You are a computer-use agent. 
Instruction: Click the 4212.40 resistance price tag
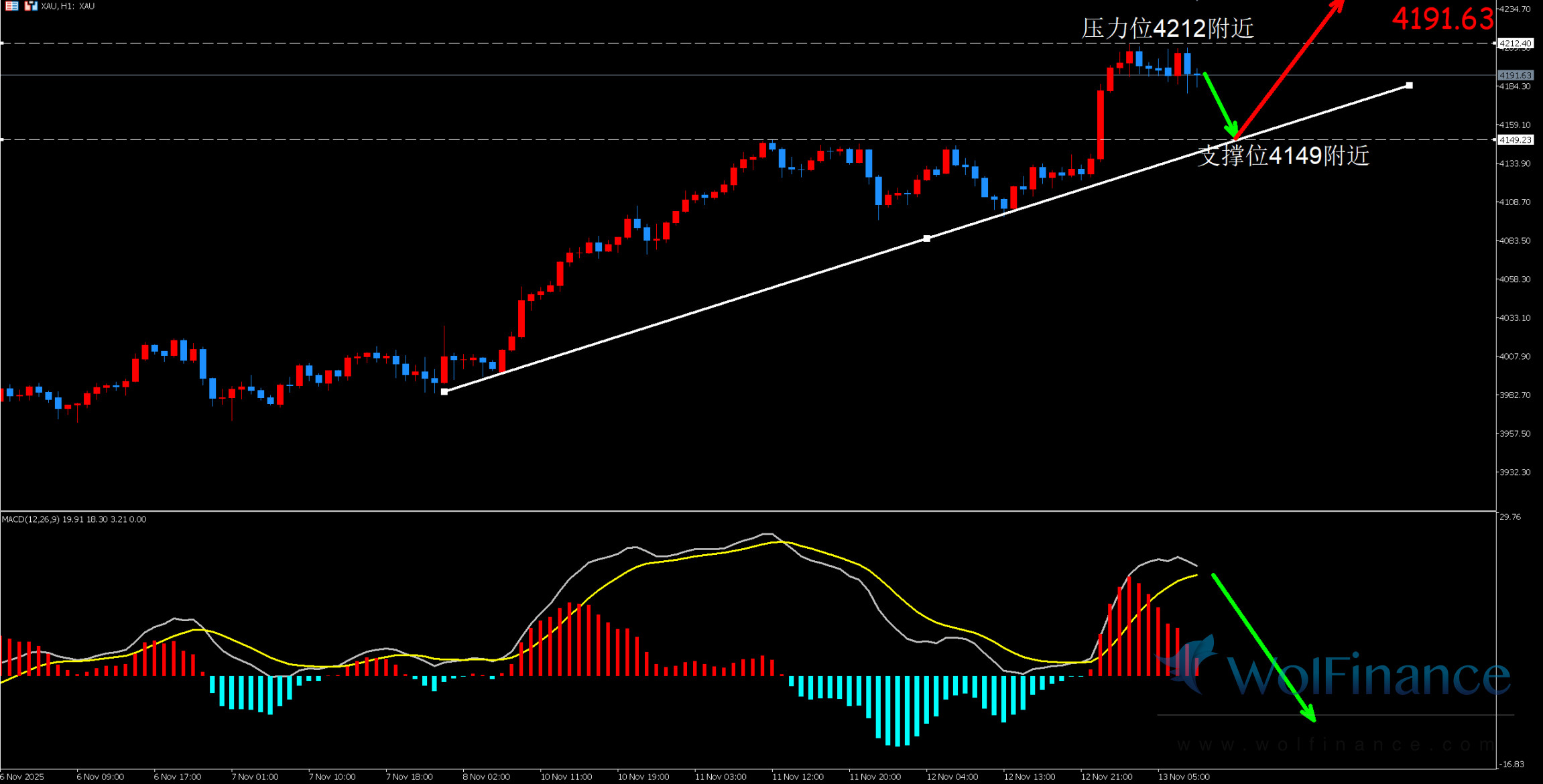click(1516, 44)
